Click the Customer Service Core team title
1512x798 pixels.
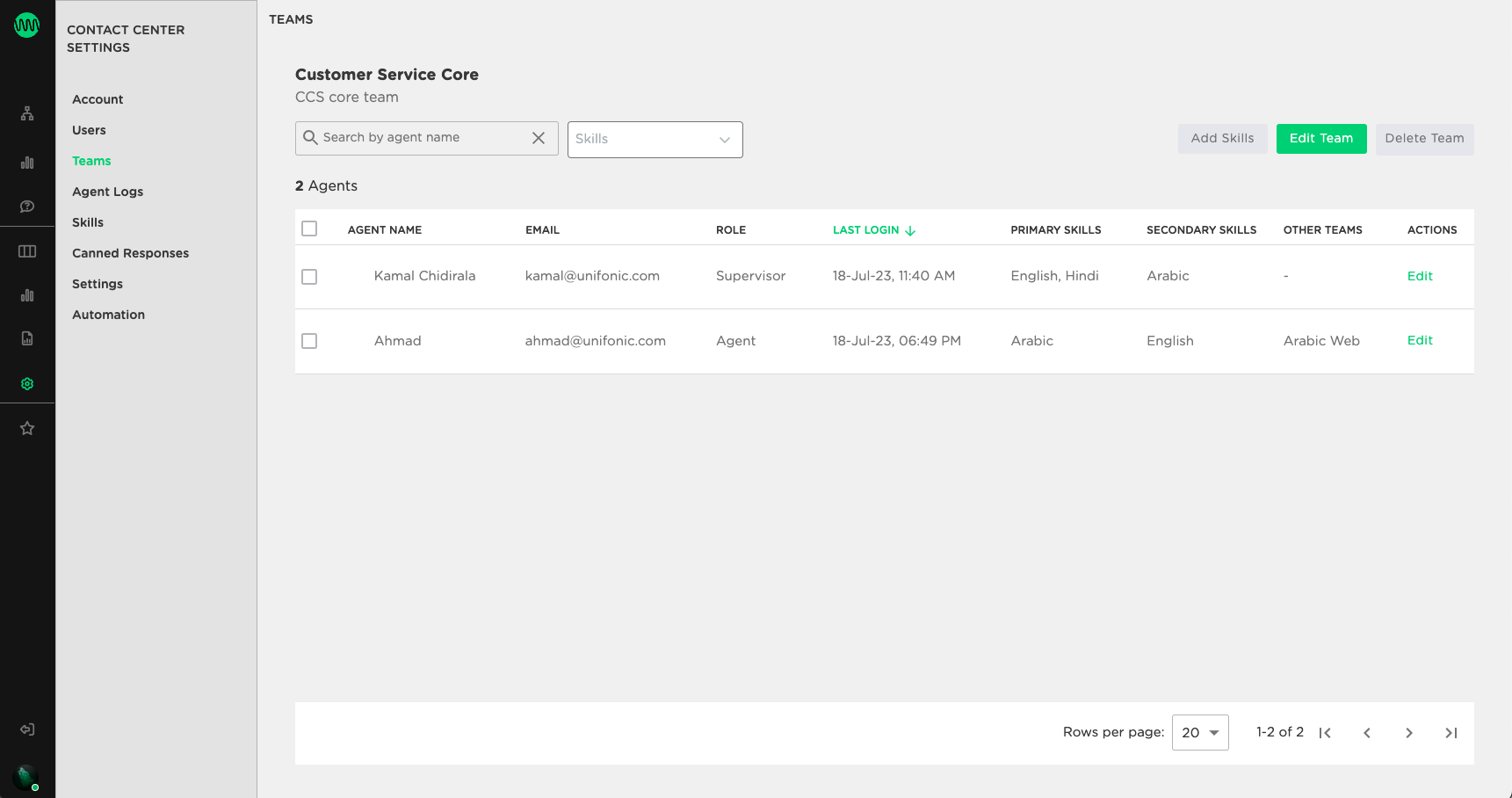point(387,75)
